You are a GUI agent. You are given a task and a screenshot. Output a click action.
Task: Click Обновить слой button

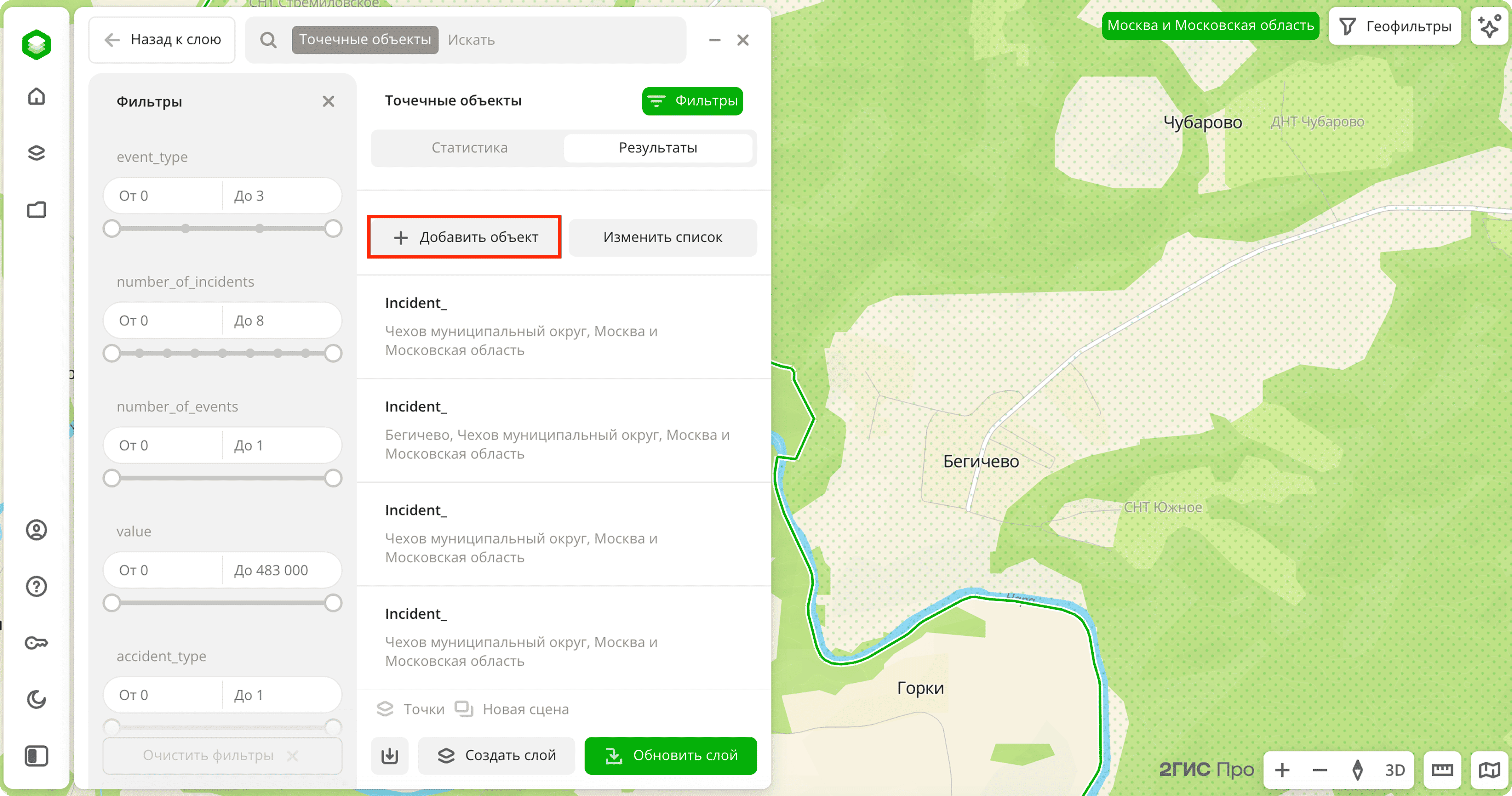point(670,755)
